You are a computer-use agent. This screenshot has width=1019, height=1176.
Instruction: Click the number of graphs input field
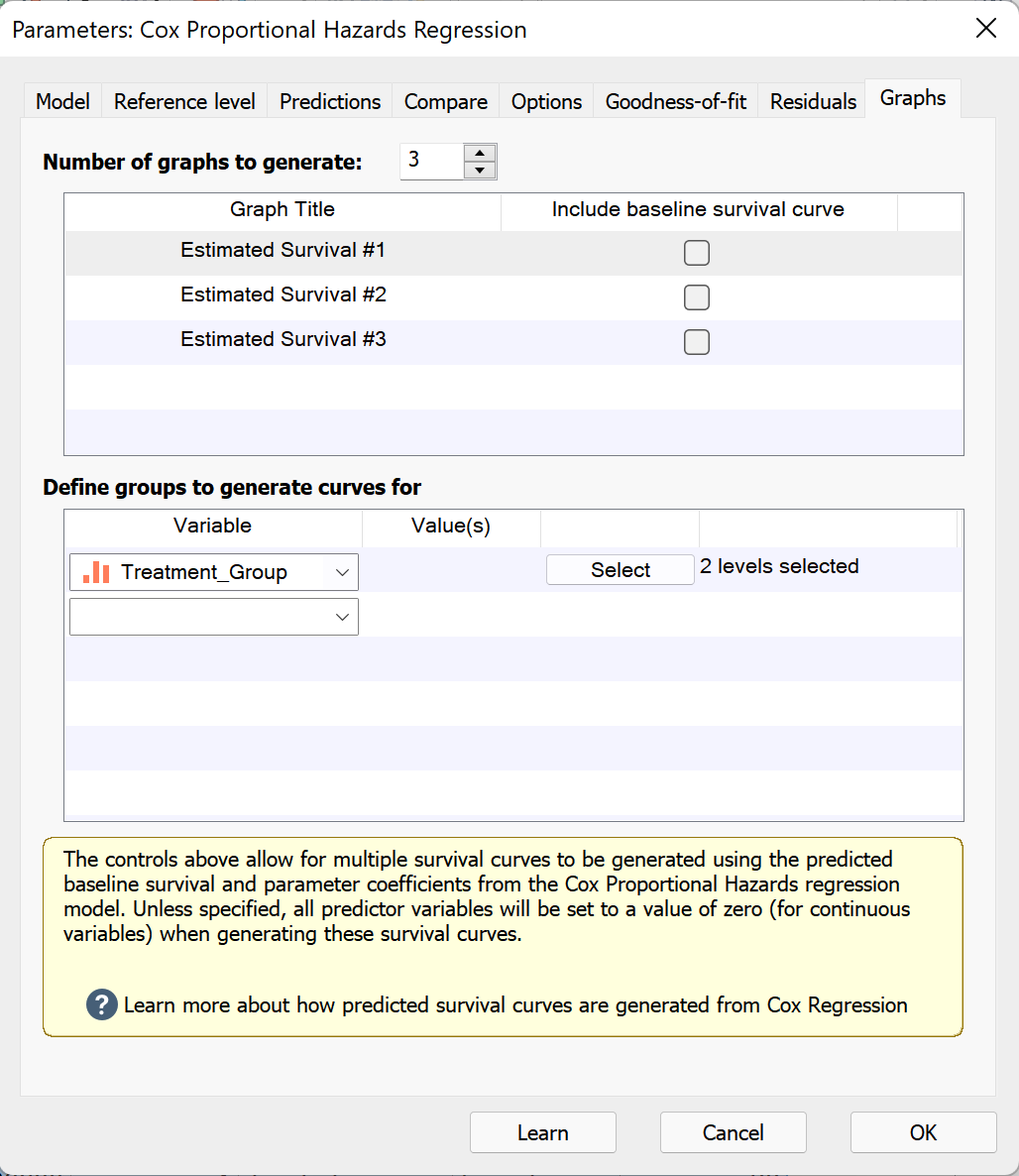coord(430,160)
